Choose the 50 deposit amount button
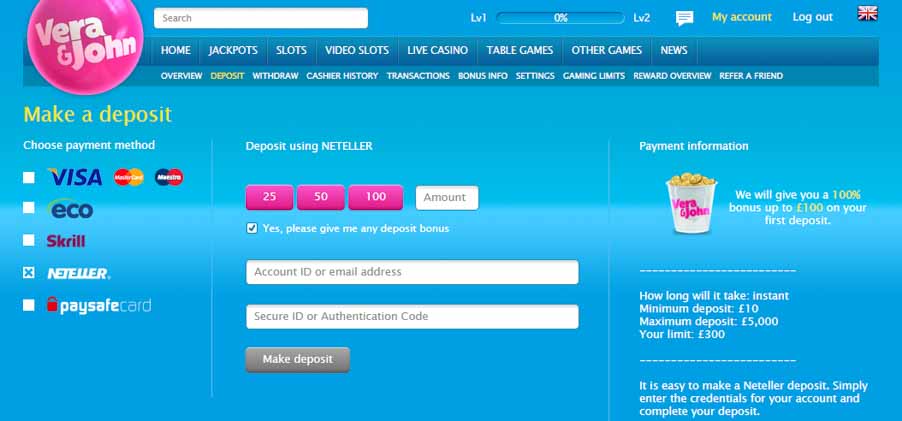 pyautogui.click(x=320, y=197)
